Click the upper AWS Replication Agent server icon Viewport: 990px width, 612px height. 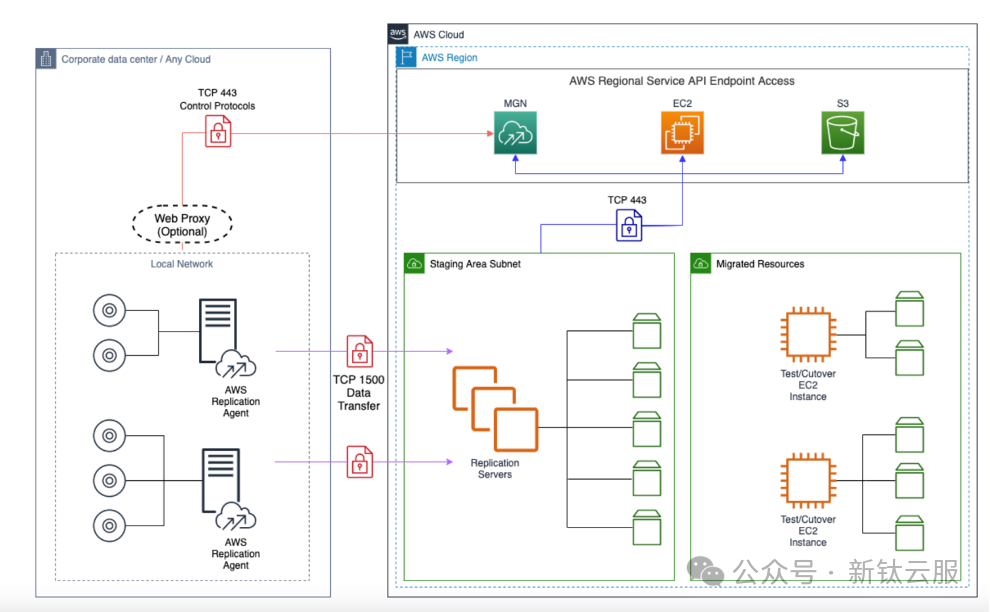[x=227, y=339]
